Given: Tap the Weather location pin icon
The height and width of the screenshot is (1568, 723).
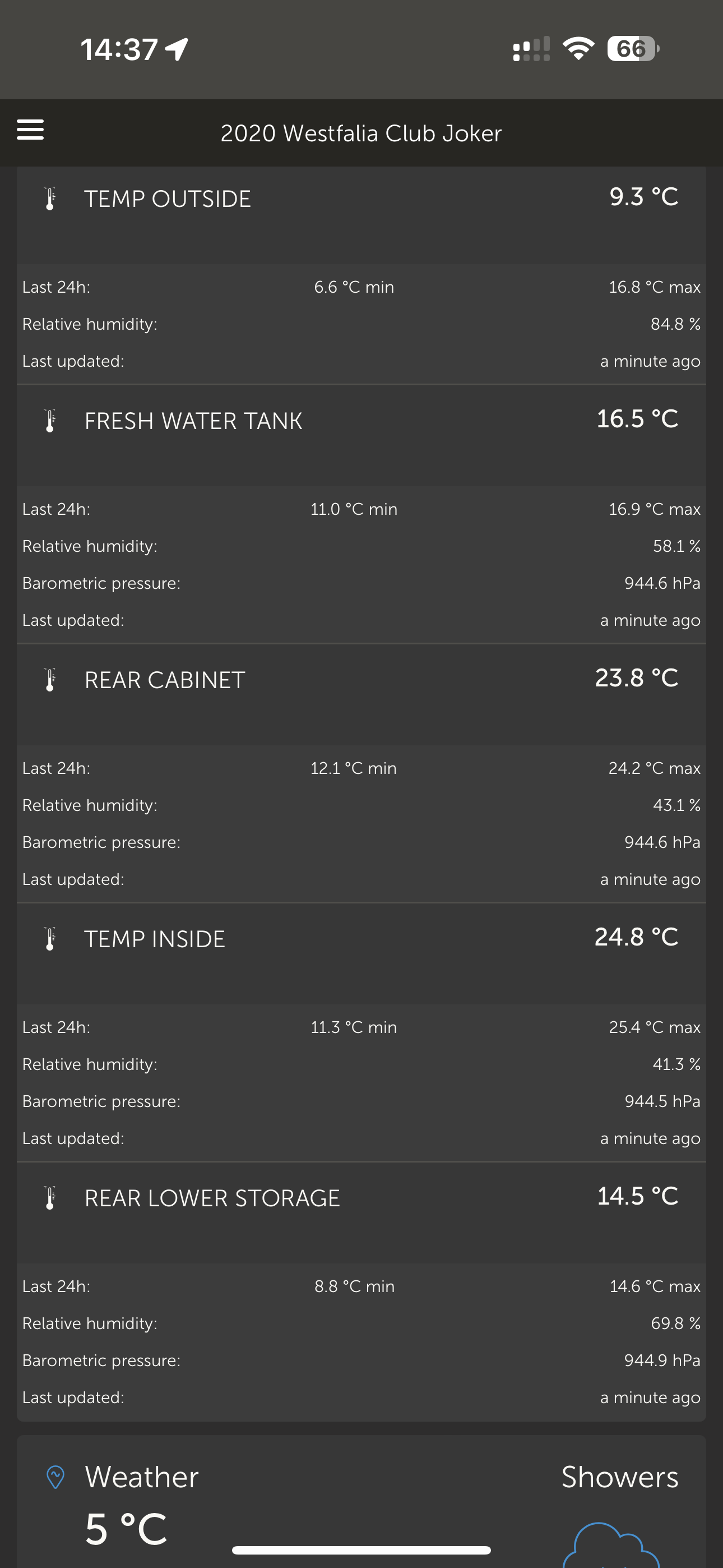Looking at the screenshot, I should coord(55,1477).
